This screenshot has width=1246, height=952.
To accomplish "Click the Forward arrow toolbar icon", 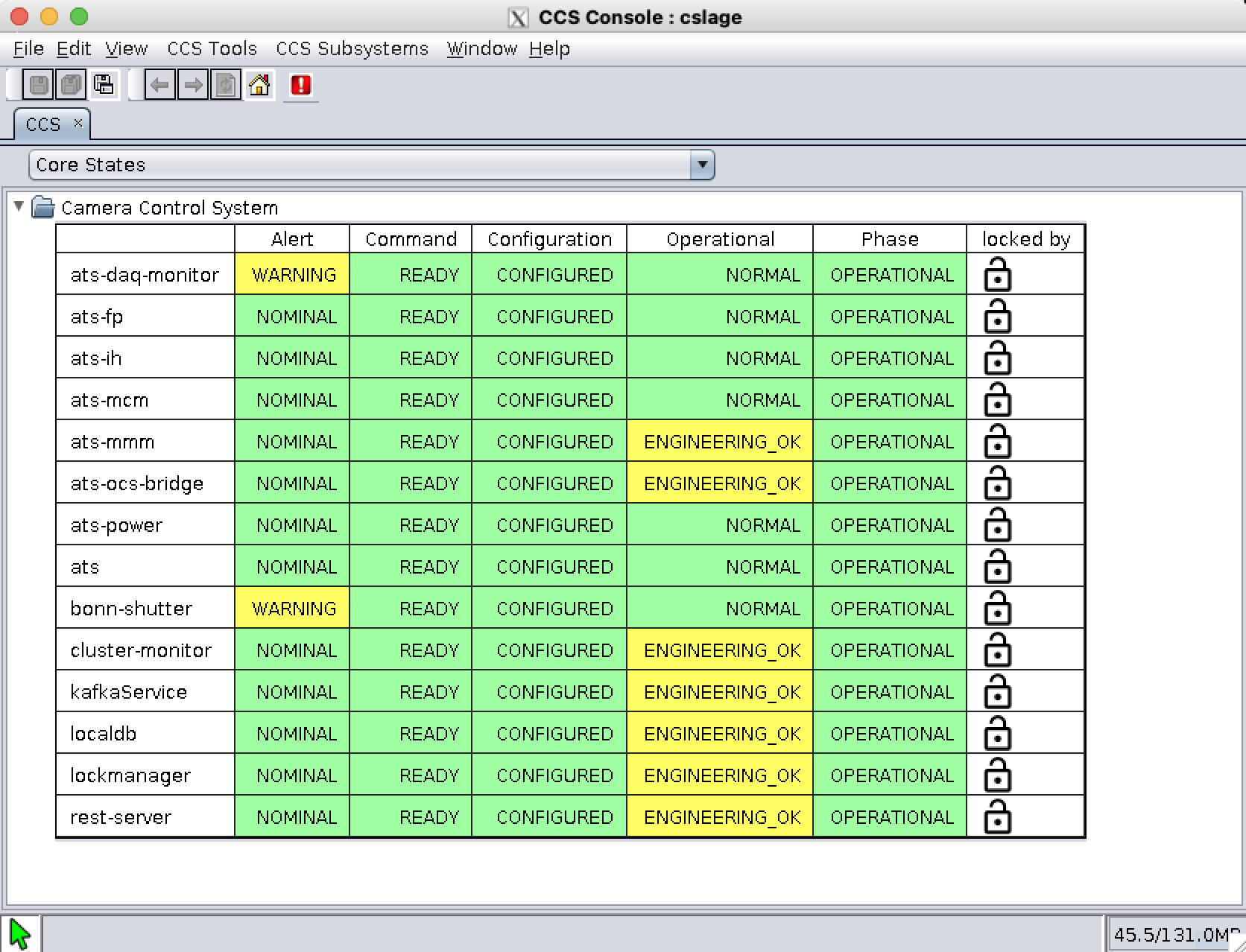I will pos(193,85).
